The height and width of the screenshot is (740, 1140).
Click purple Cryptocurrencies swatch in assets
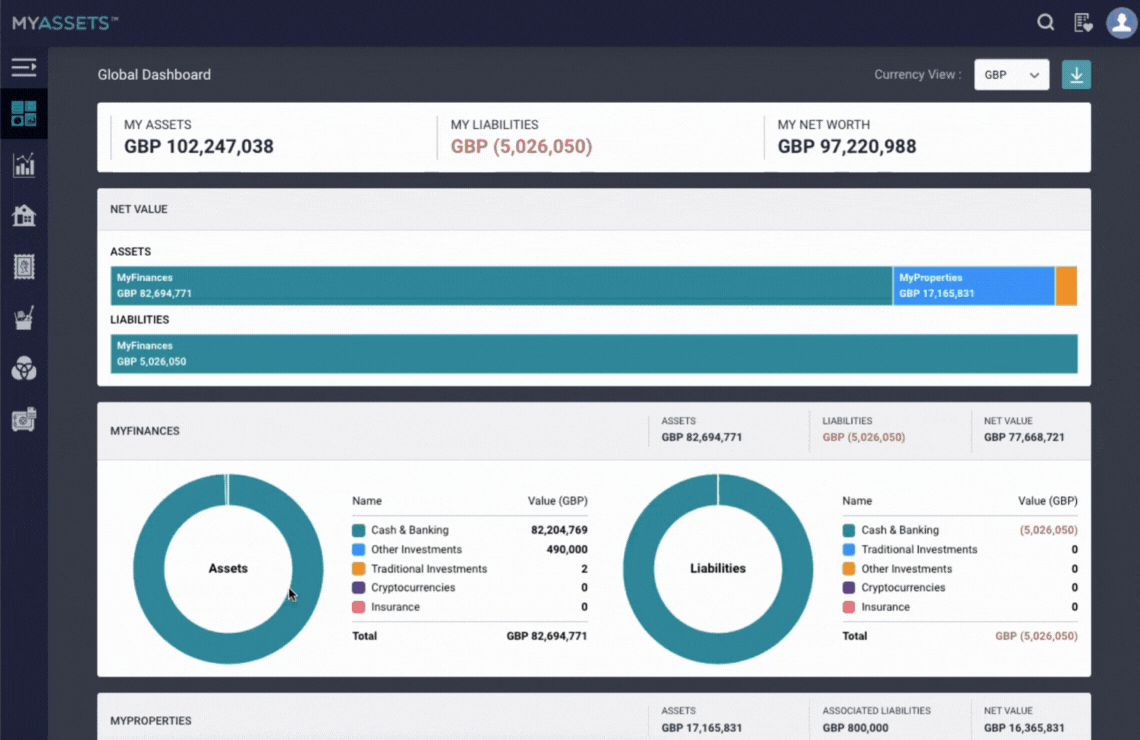click(358, 587)
